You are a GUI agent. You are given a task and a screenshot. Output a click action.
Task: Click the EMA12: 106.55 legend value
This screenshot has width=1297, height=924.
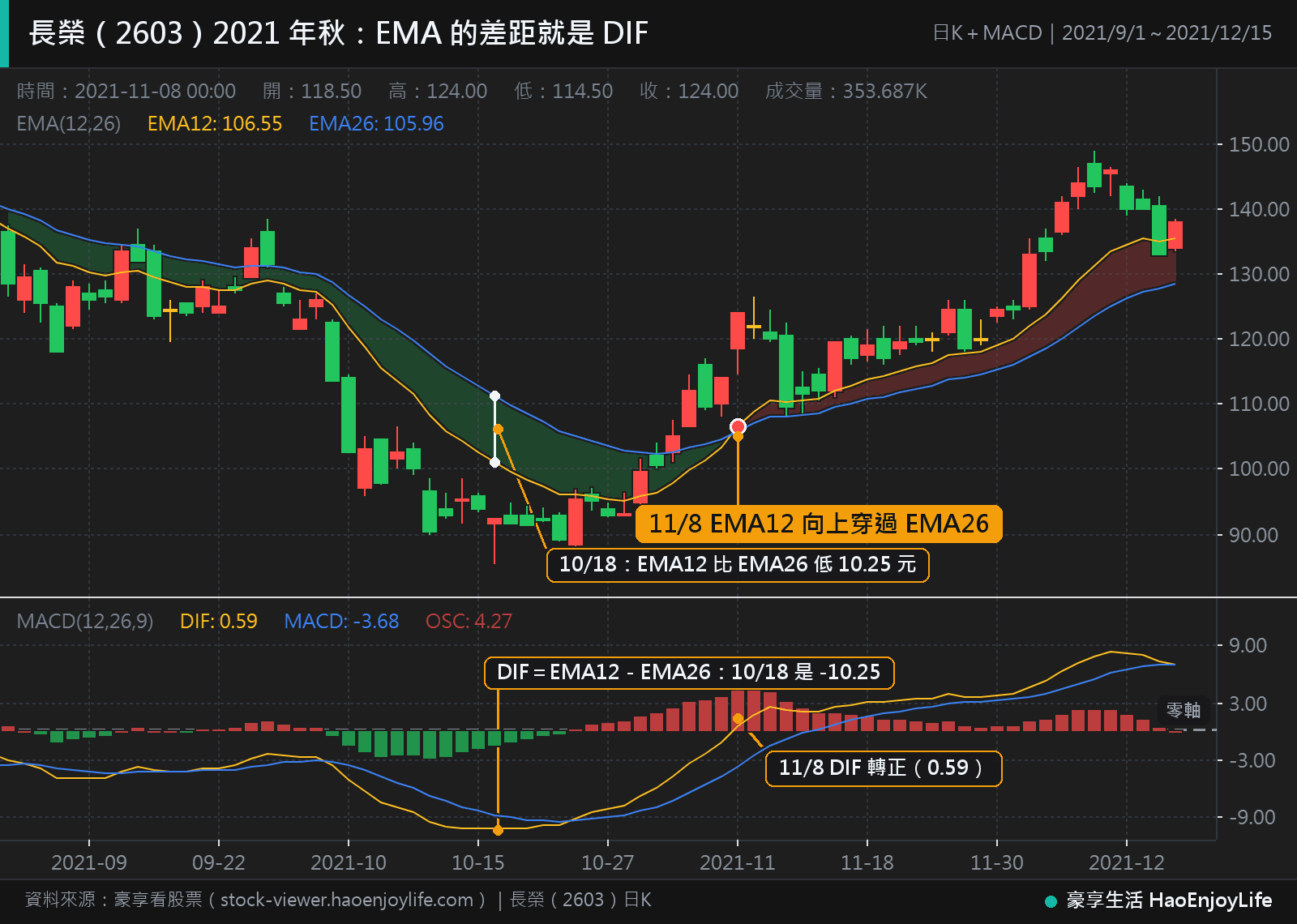(215, 124)
